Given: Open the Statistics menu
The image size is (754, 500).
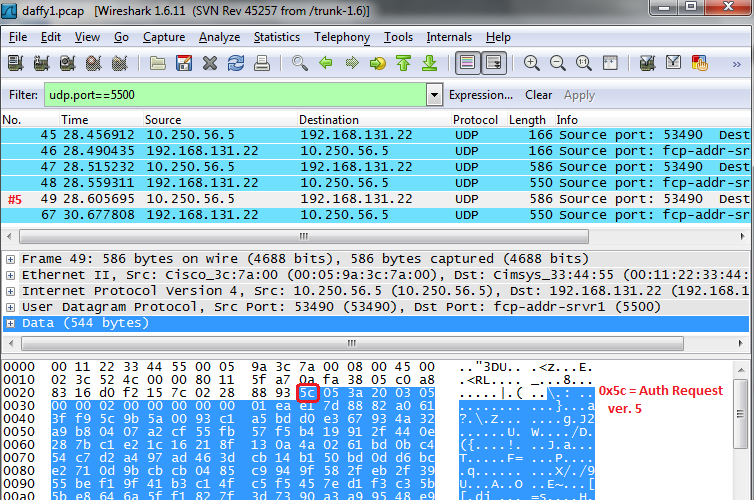Looking at the screenshot, I should (276, 37).
